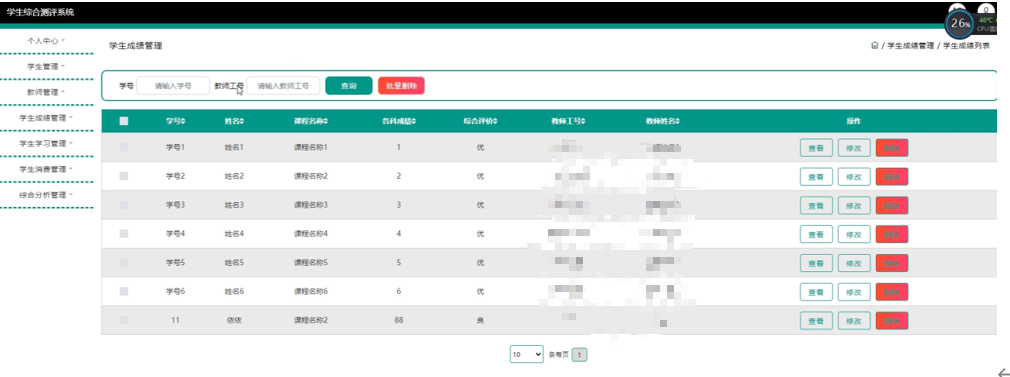Focus the 请输入学号 input field
1010x377 pixels.
point(173,86)
